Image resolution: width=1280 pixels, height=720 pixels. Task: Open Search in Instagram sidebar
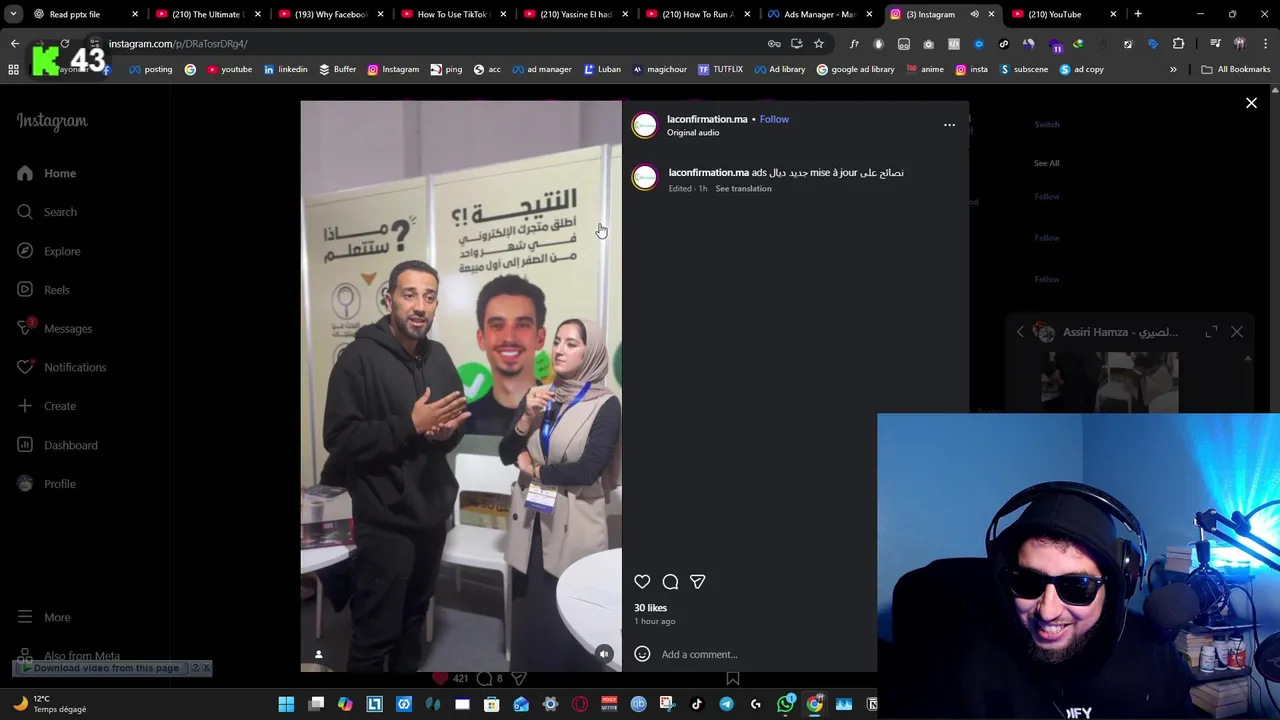[47, 212]
